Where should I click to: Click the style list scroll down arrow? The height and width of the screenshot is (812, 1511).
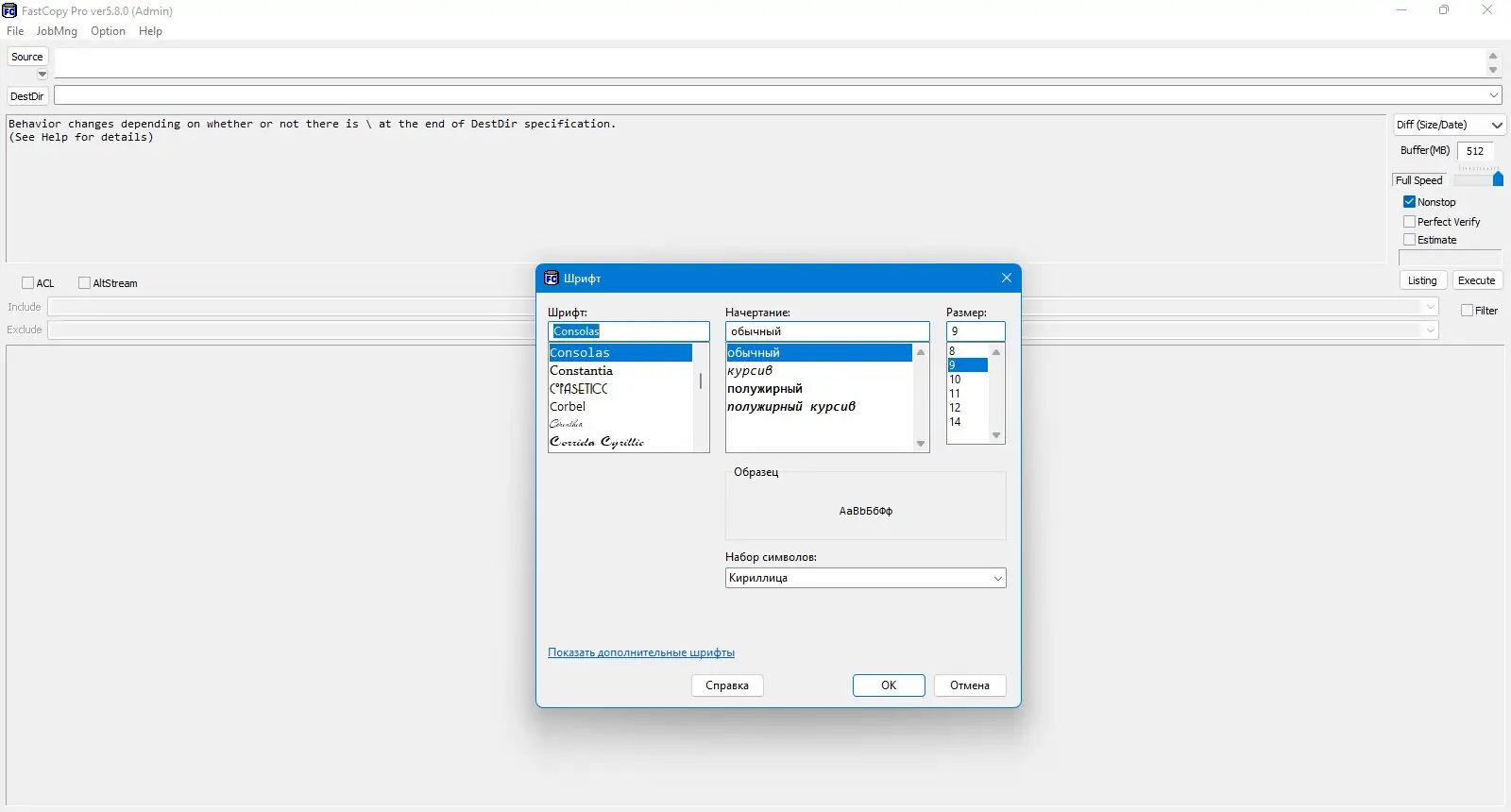coord(921,444)
